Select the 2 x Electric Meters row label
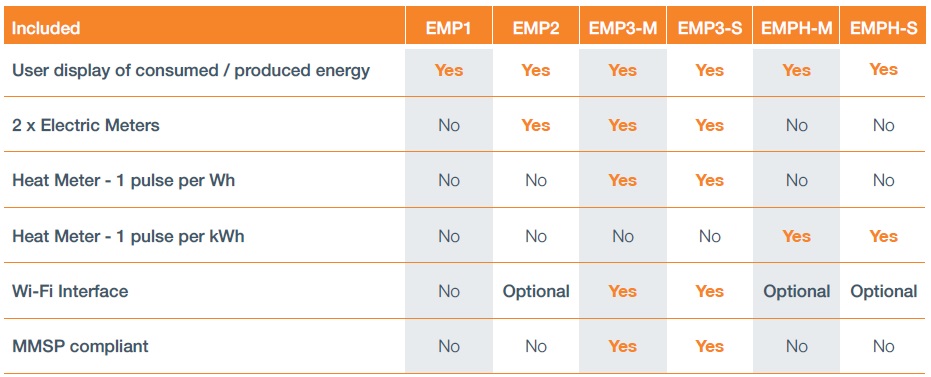 86,126
